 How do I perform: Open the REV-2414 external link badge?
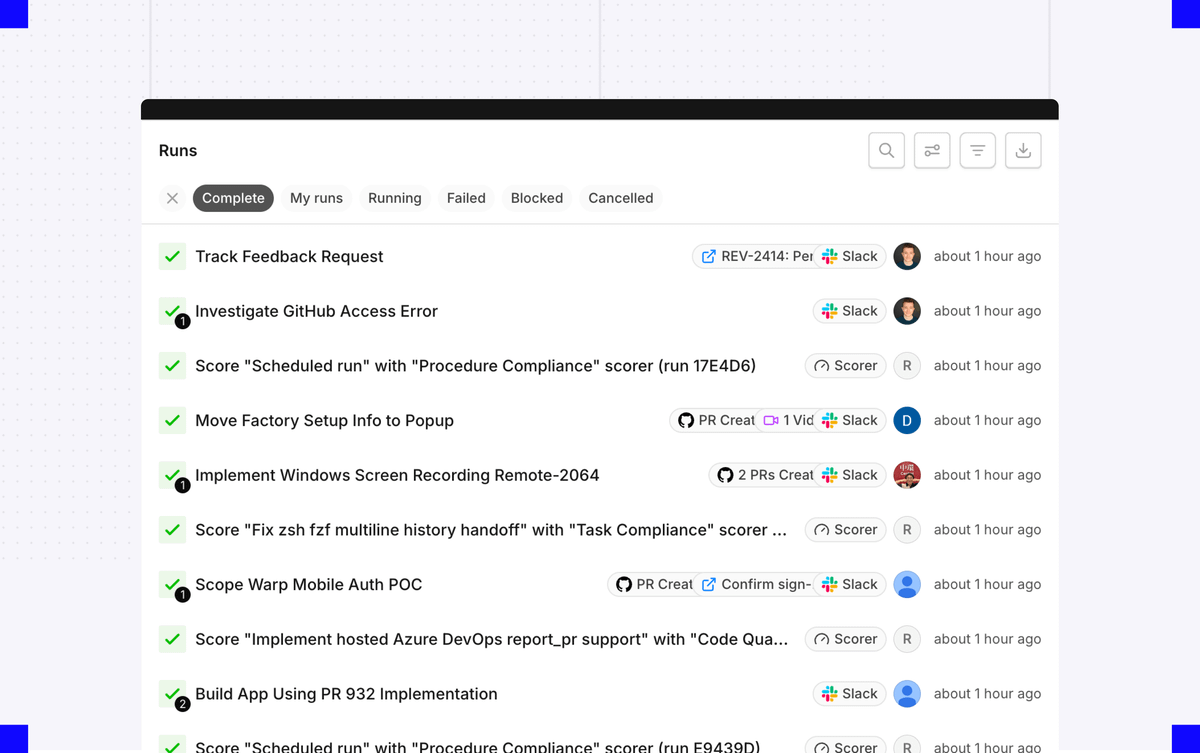[x=755, y=256]
